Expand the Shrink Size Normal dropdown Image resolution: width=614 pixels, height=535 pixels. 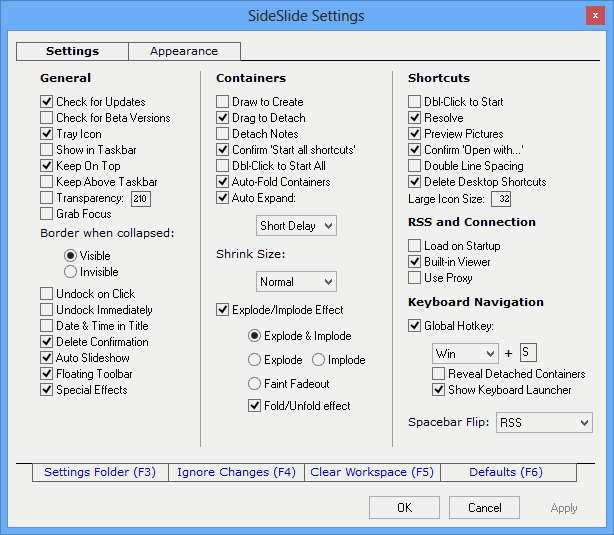(x=297, y=282)
